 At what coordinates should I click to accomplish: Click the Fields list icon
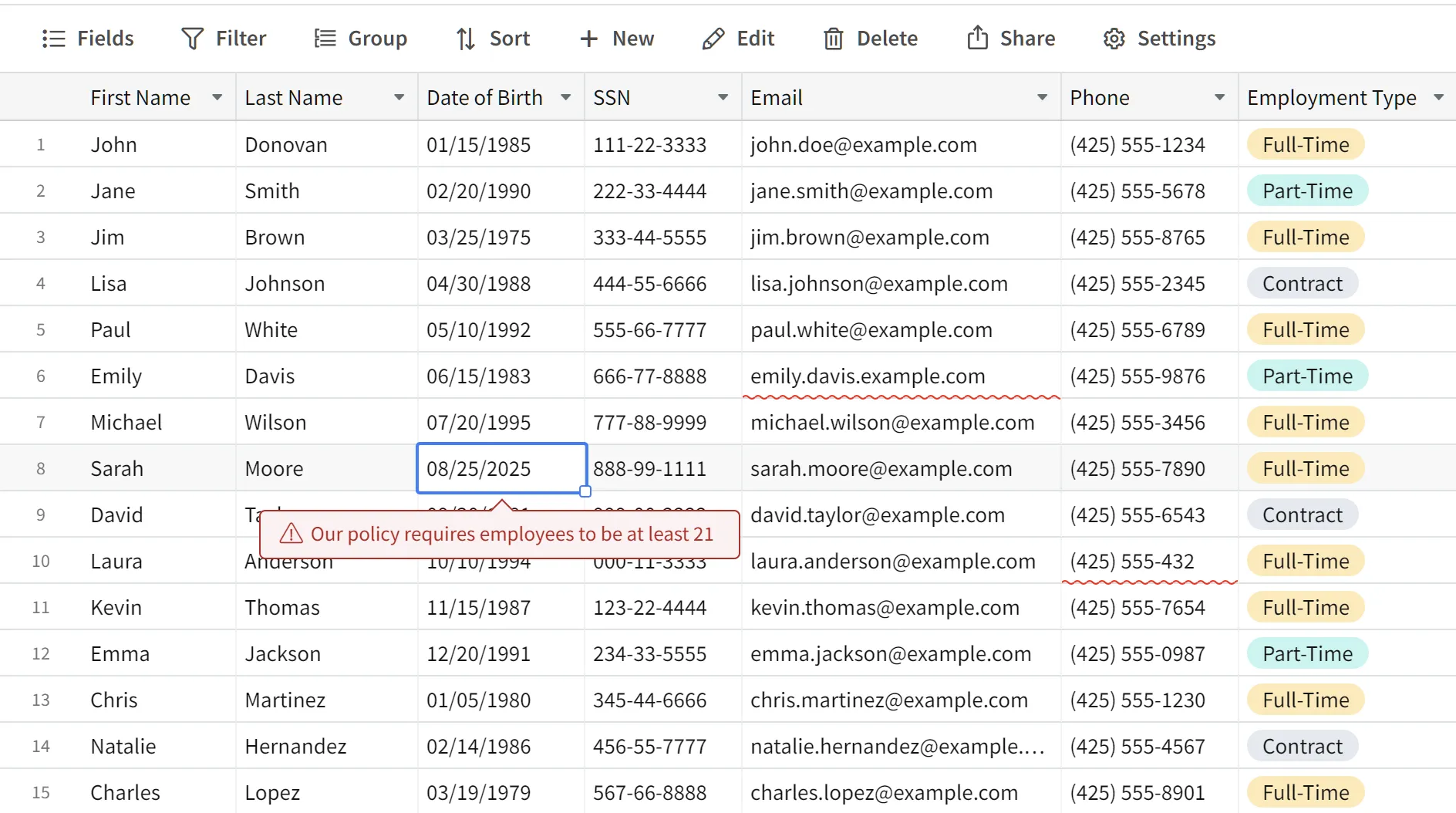[x=53, y=39]
